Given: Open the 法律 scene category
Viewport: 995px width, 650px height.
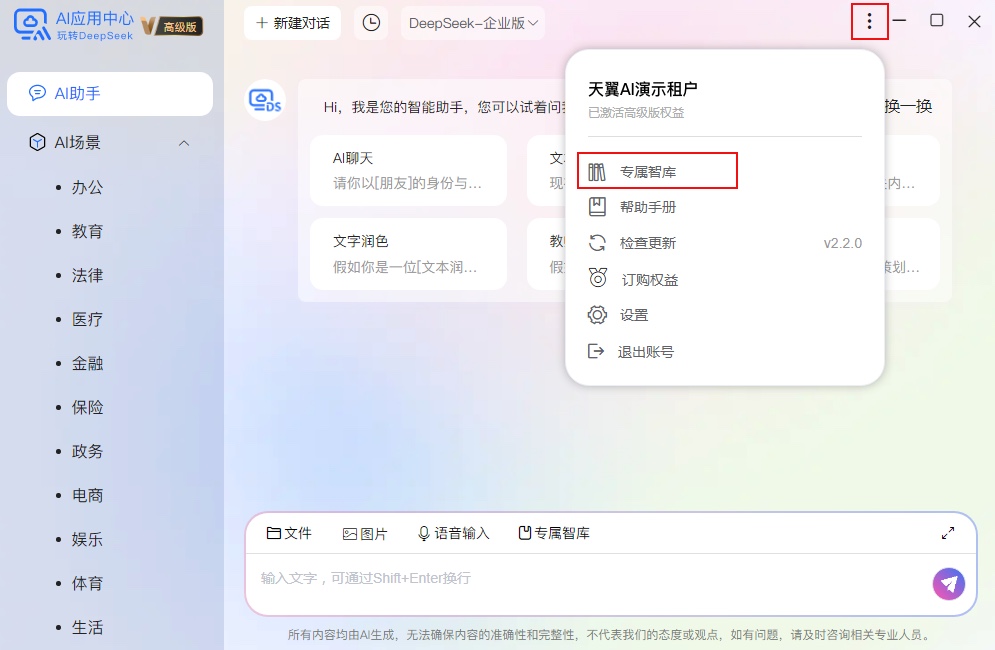Looking at the screenshot, I should [88, 275].
